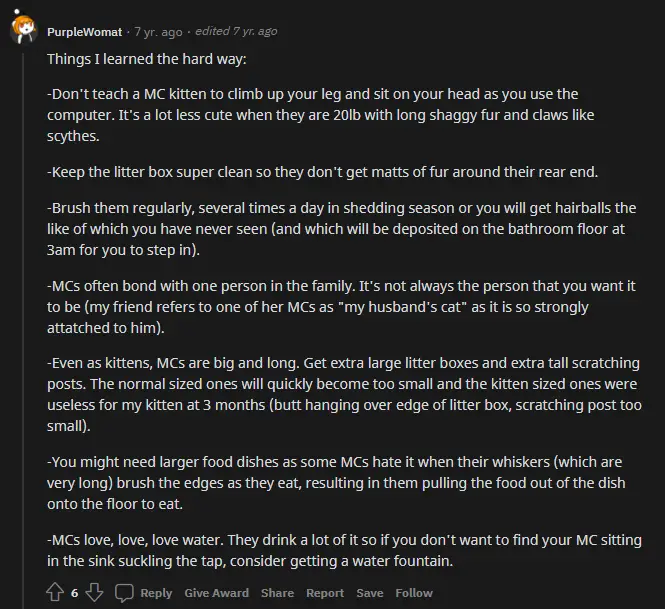
Task: Click the speech bubble reply icon
Action: [x=124, y=593]
